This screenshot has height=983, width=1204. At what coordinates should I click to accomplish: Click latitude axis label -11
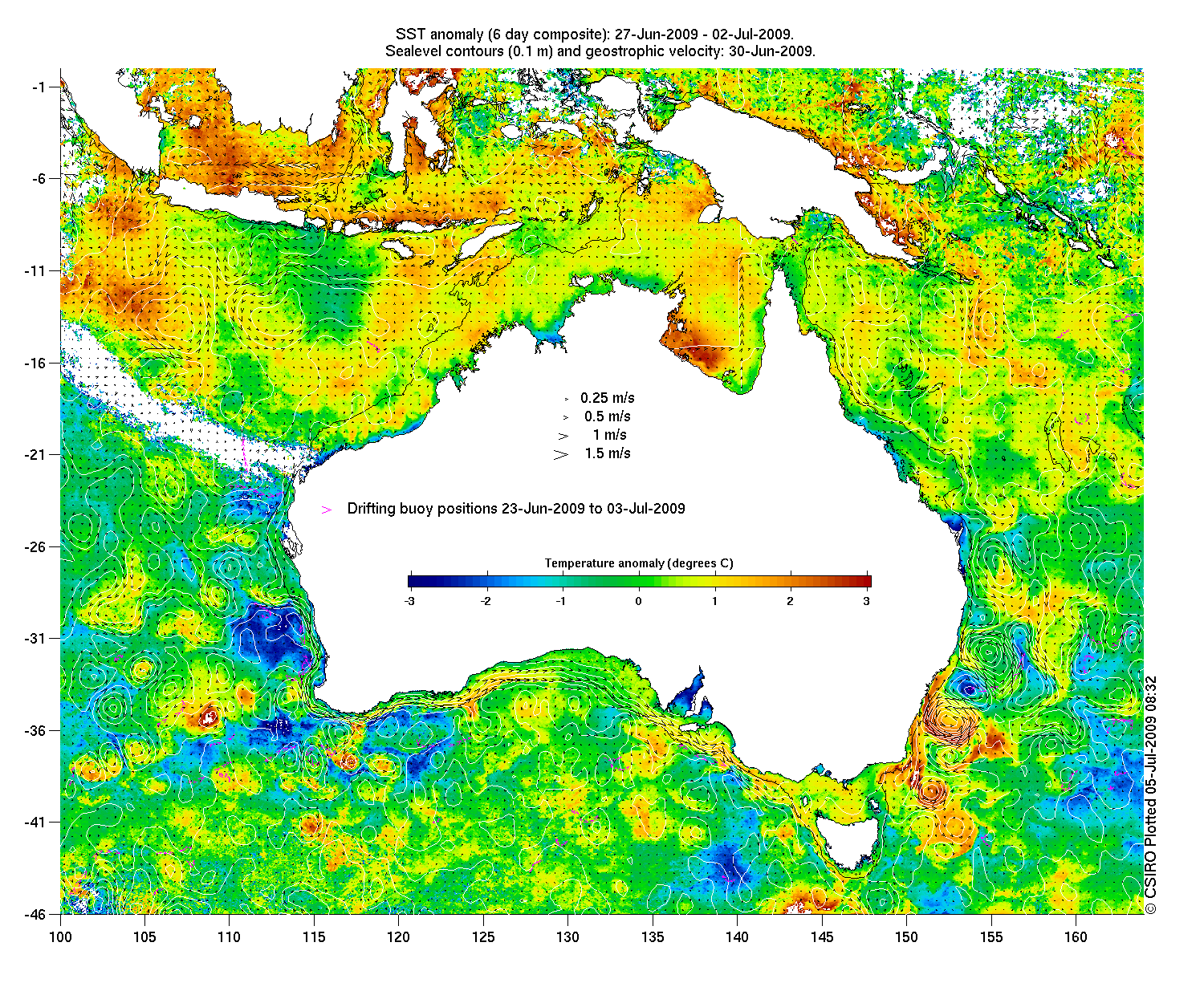[x=37, y=270]
